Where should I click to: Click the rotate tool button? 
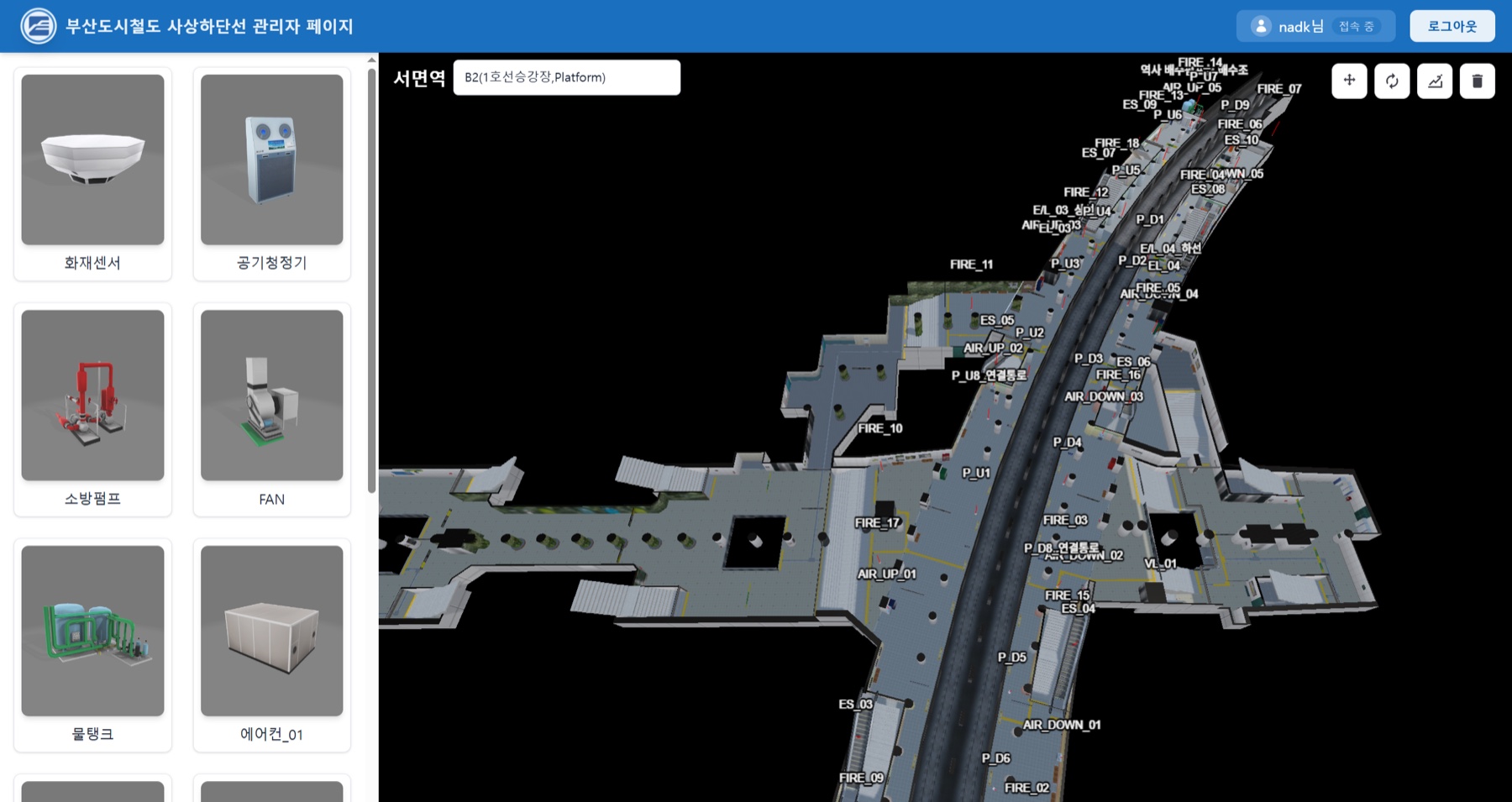1392,81
